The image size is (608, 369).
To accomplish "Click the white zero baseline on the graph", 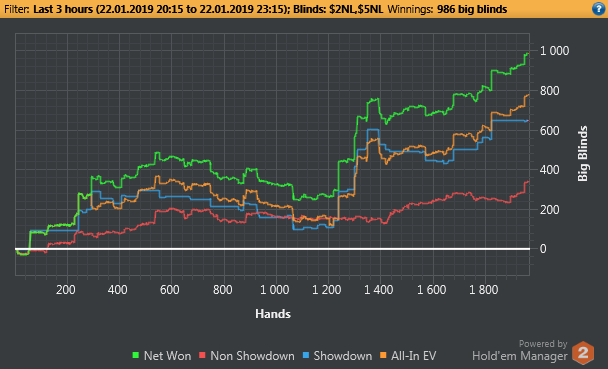I will coord(273,249).
